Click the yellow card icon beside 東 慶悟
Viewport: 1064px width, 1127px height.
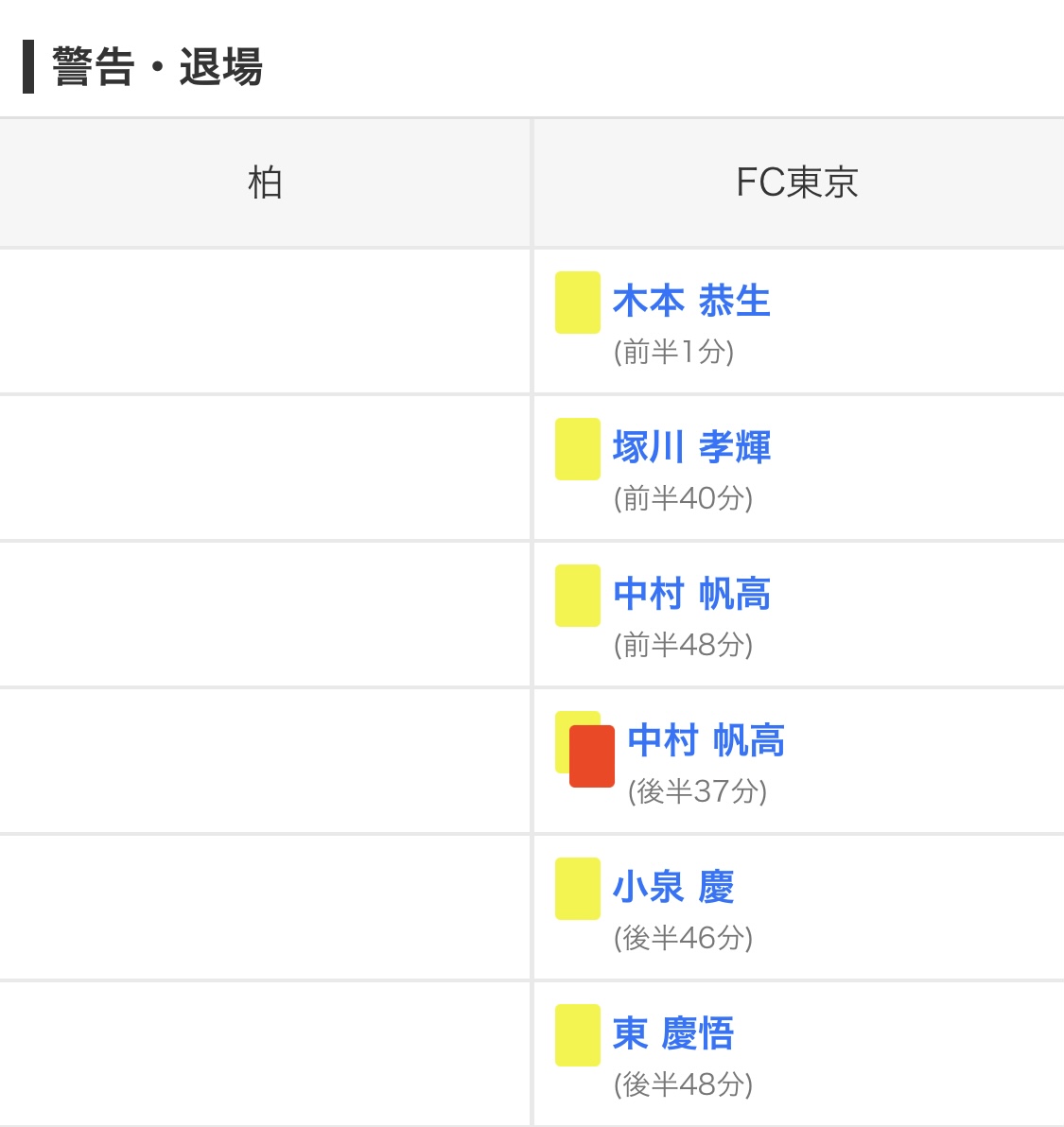point(577,1035)
